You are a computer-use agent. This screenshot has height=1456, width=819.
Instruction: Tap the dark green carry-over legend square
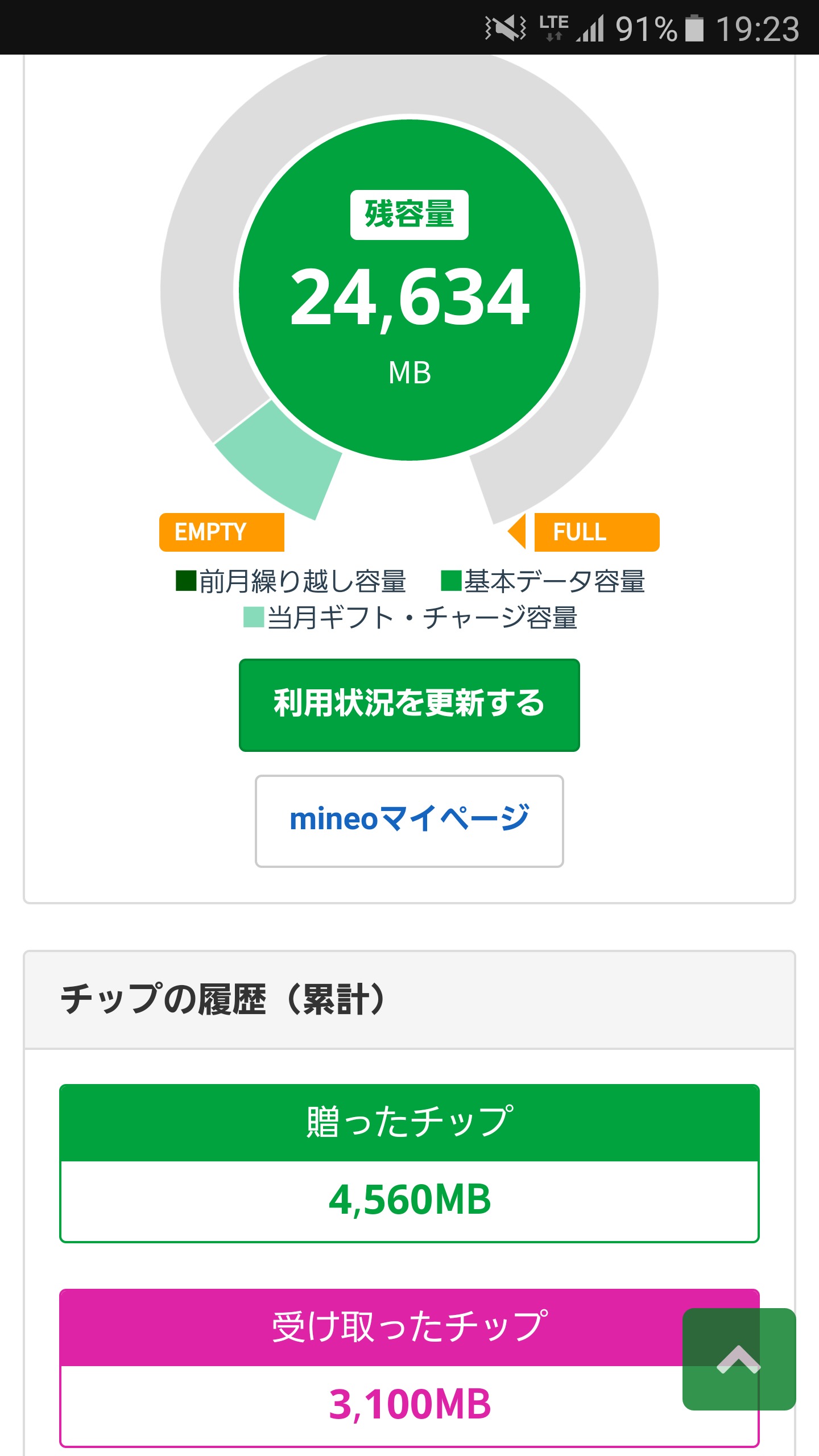186,581
